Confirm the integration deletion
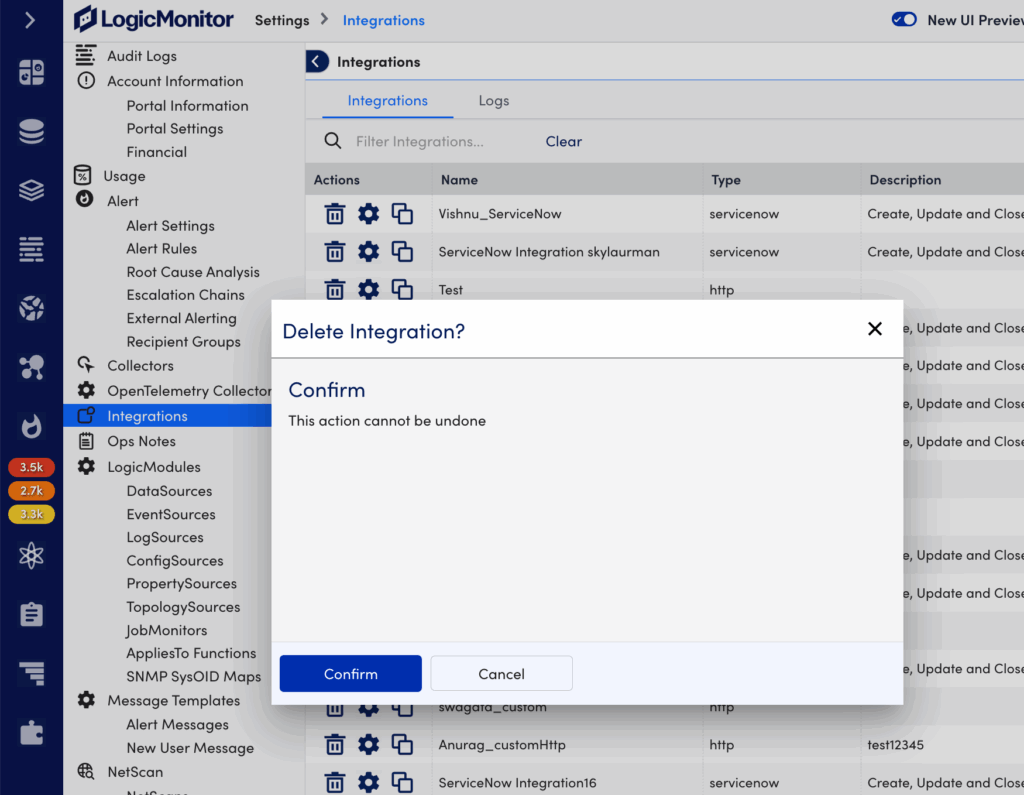The width and height of the screenshot is (1024, 795). [350, 674]
